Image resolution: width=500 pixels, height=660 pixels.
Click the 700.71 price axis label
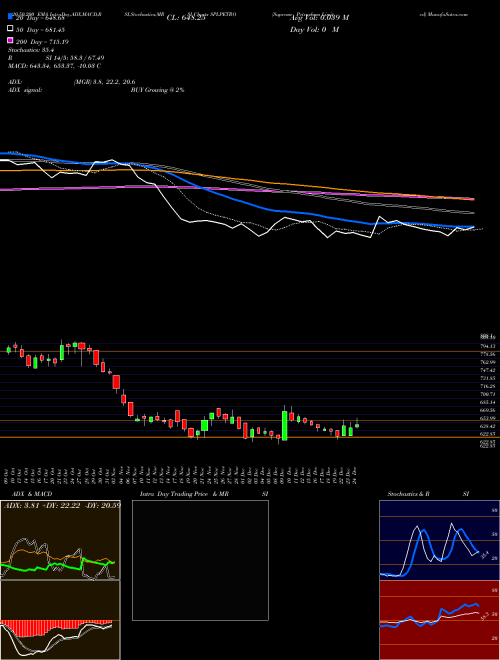[x=488, y=394]
